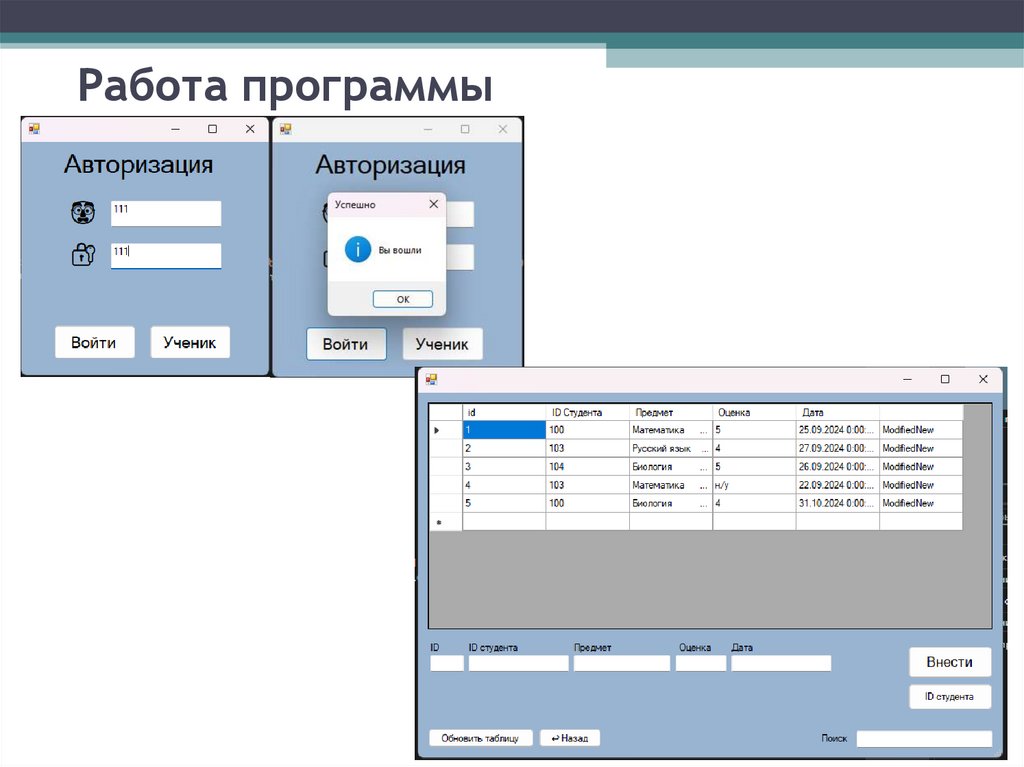Click the user face icon in first login window
This screenshot has width=1024, height=767.
click(83, 212)
